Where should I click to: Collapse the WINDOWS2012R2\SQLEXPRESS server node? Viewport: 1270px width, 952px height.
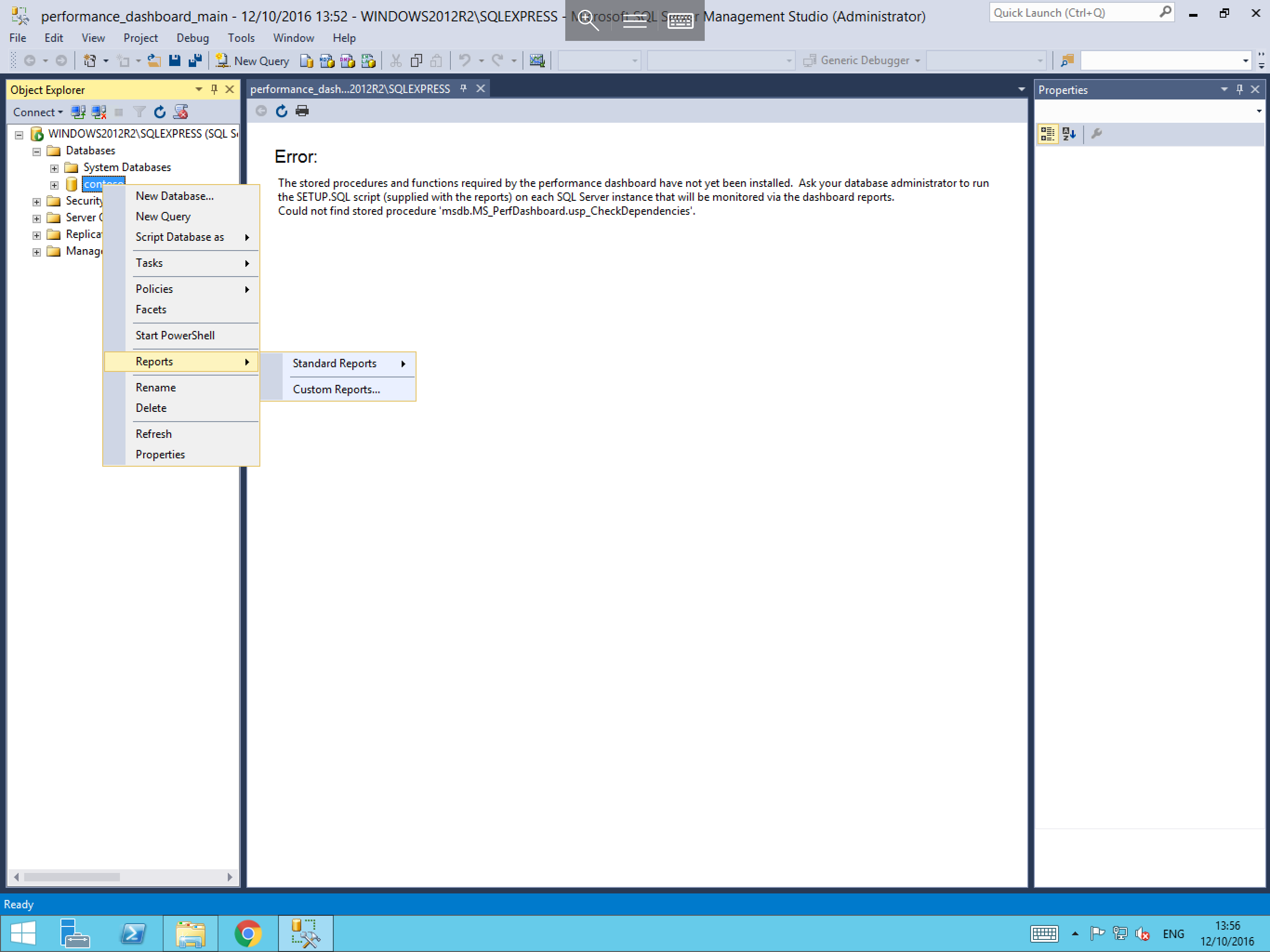pos(19,135)
